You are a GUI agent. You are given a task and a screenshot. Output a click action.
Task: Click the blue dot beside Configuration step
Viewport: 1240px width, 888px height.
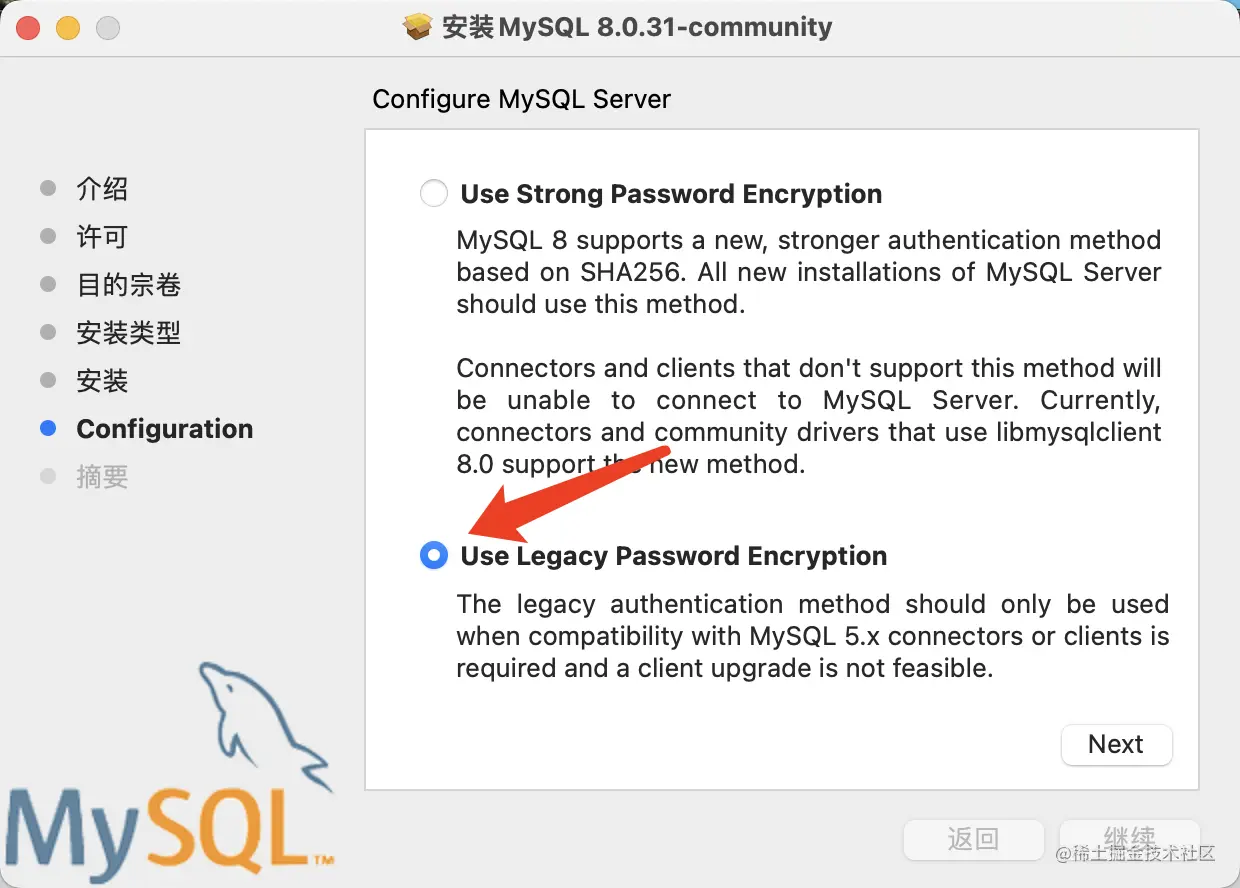[x=47, y=428]
